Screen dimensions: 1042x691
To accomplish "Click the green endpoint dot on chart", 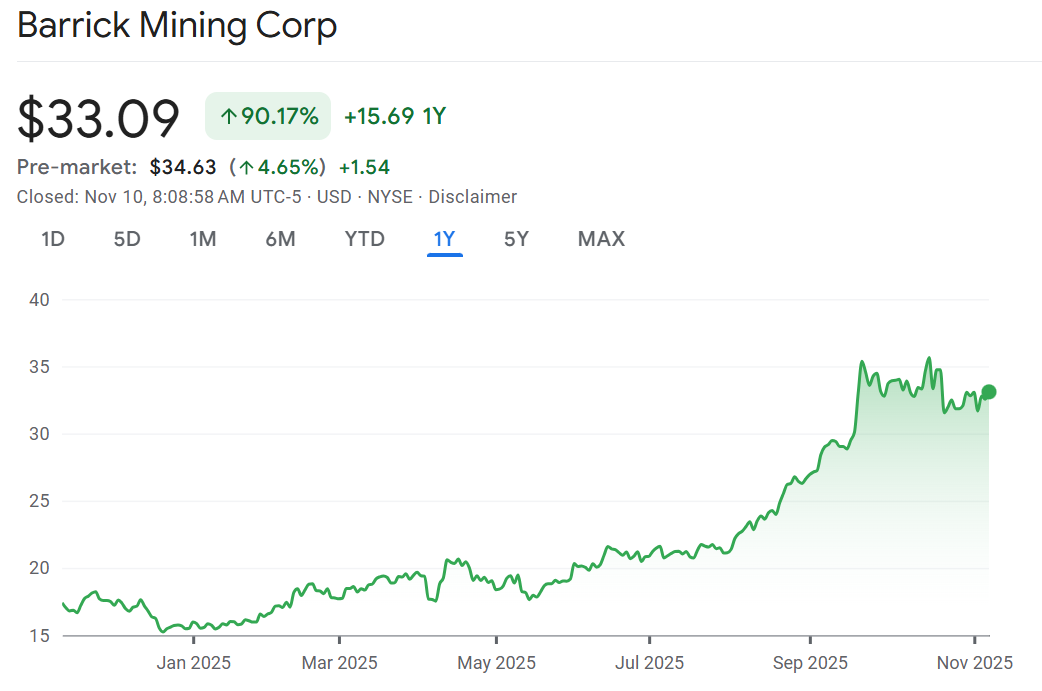I will [x=989, y=392].
